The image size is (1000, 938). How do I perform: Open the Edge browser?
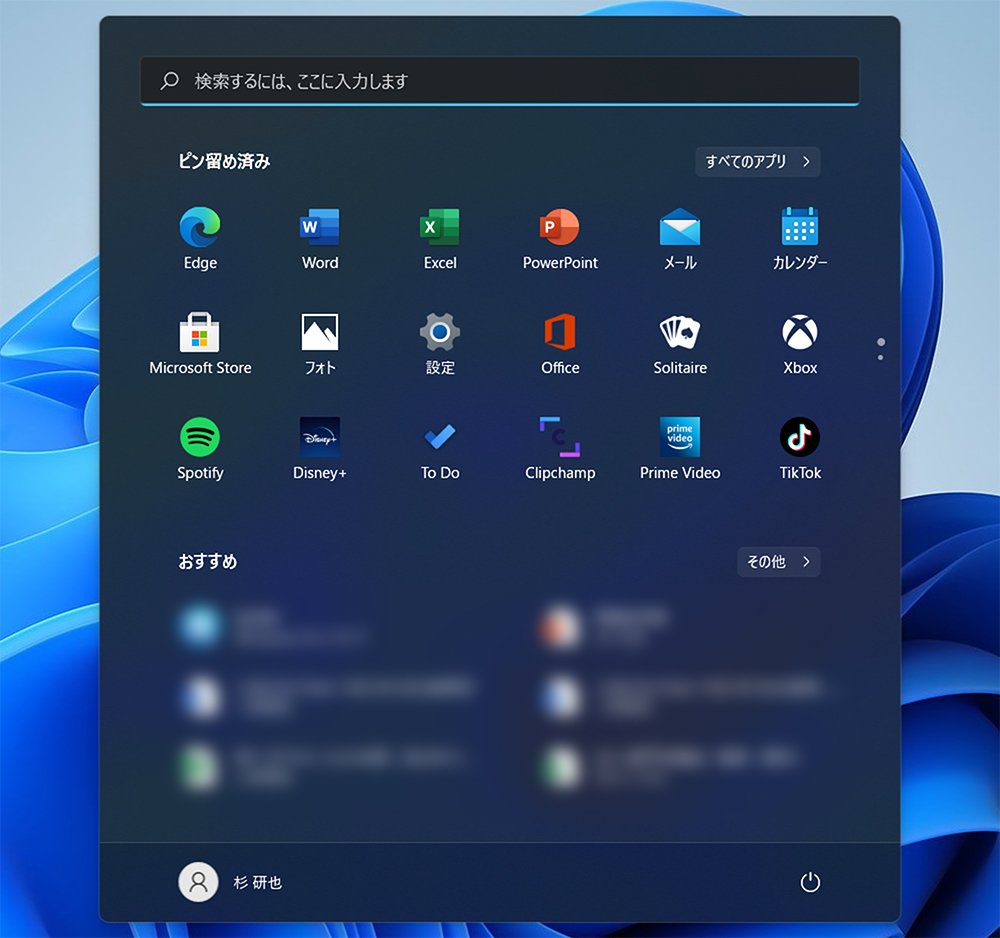pos(200,239)
